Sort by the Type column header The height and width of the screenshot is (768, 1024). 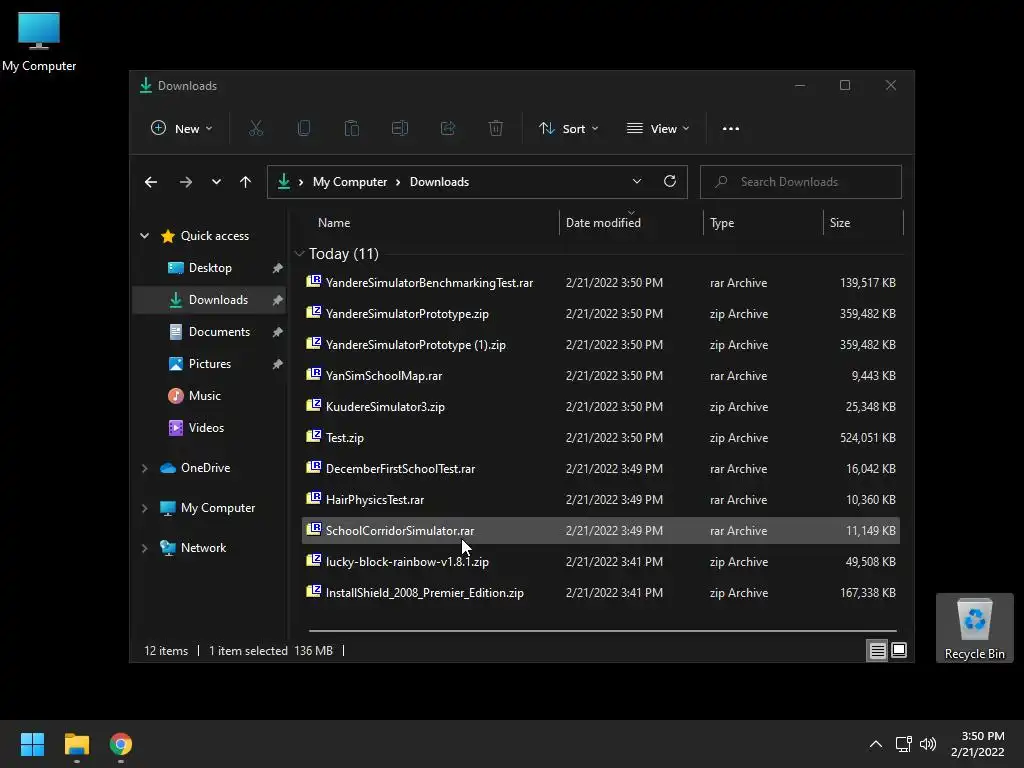(x=722, y=223)
